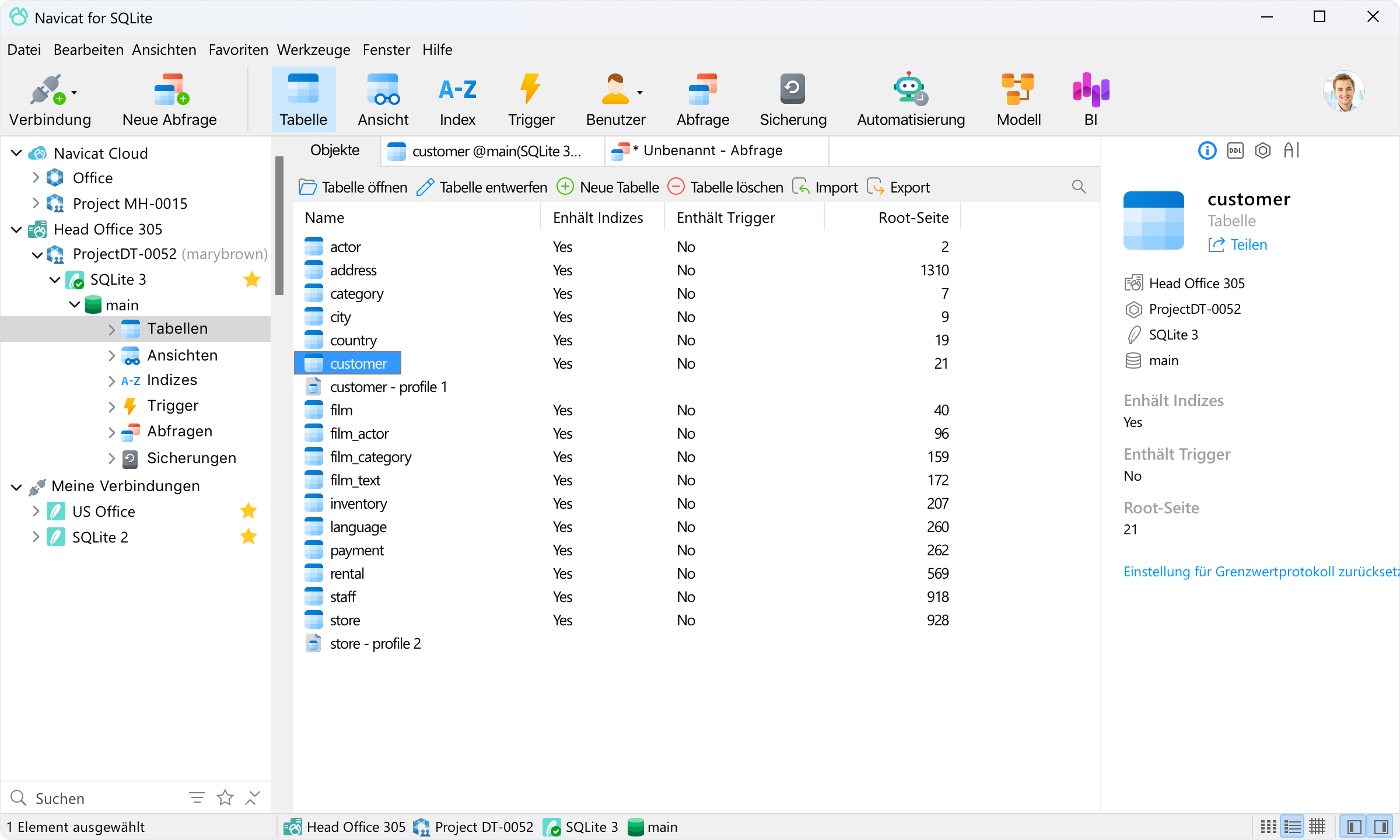Open the BI tool
The image size is (1400, 840).
[1091, 100]
